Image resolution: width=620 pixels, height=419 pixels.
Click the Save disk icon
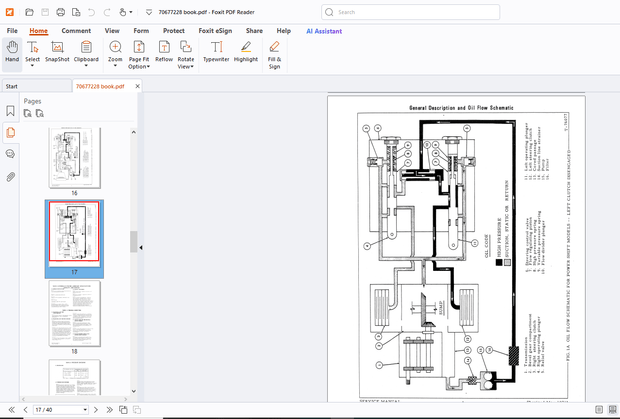coord(45,12)
